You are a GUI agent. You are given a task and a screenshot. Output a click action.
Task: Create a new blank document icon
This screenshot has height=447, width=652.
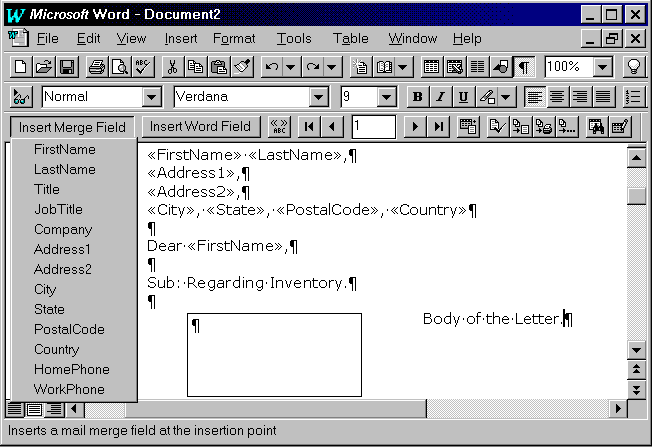coord(20,67)
